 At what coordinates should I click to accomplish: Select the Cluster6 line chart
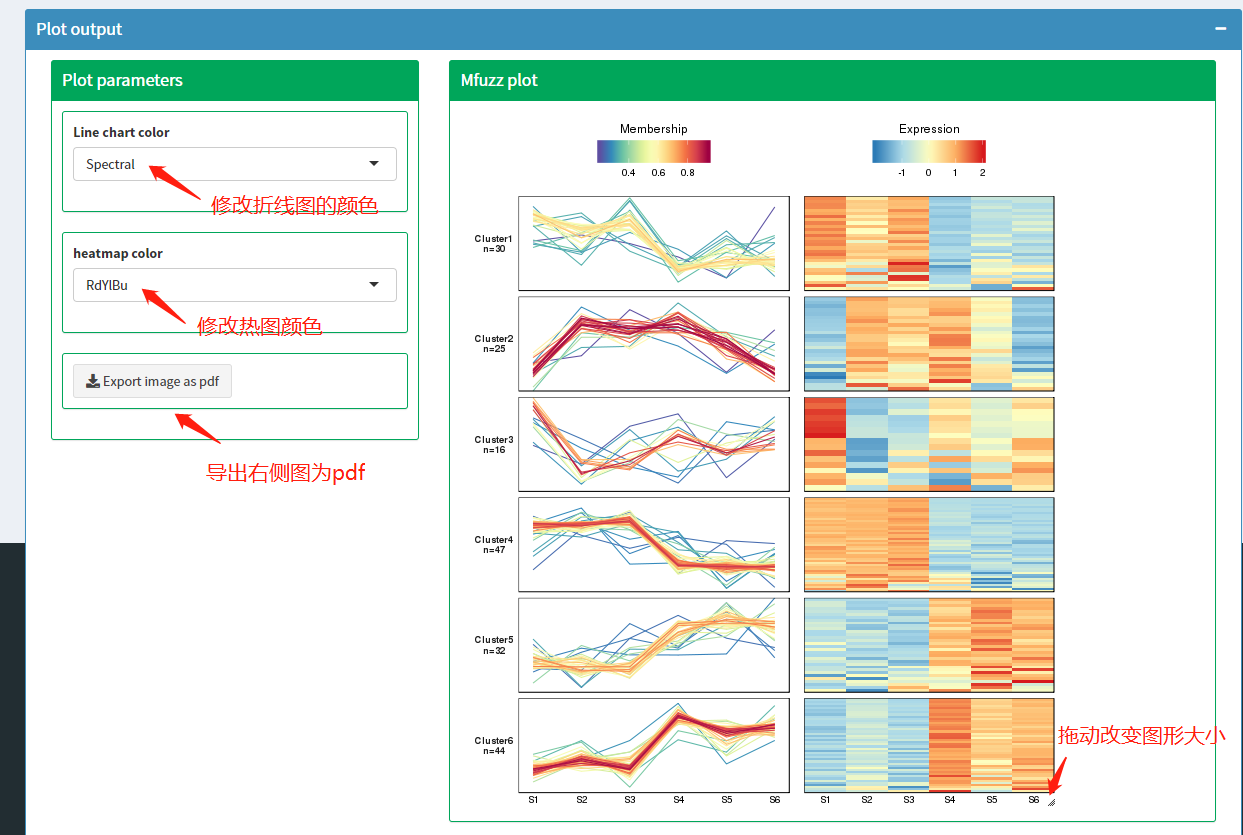(x=654, y=745)
